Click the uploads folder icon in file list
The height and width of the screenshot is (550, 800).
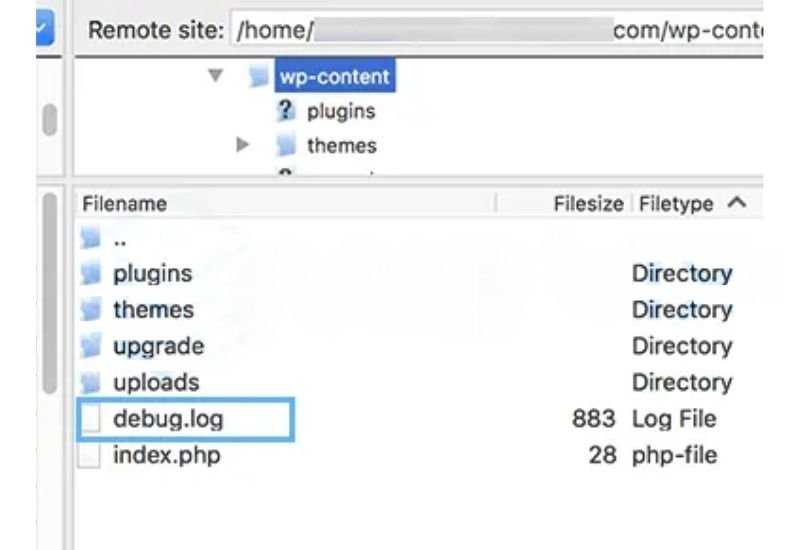point(91,383)
